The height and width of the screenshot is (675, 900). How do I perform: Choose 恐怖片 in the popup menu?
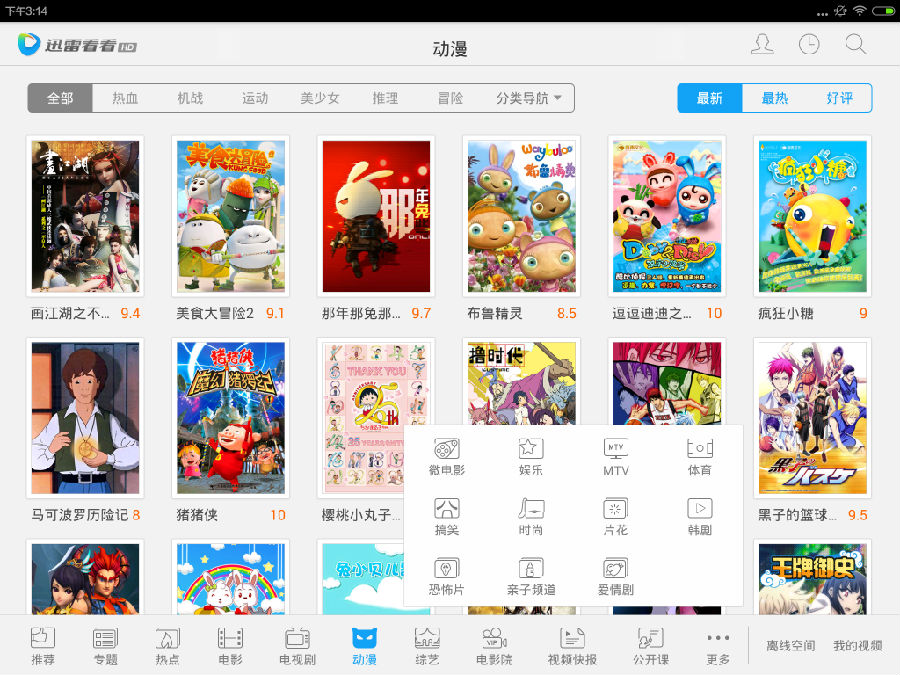(447, 577)
